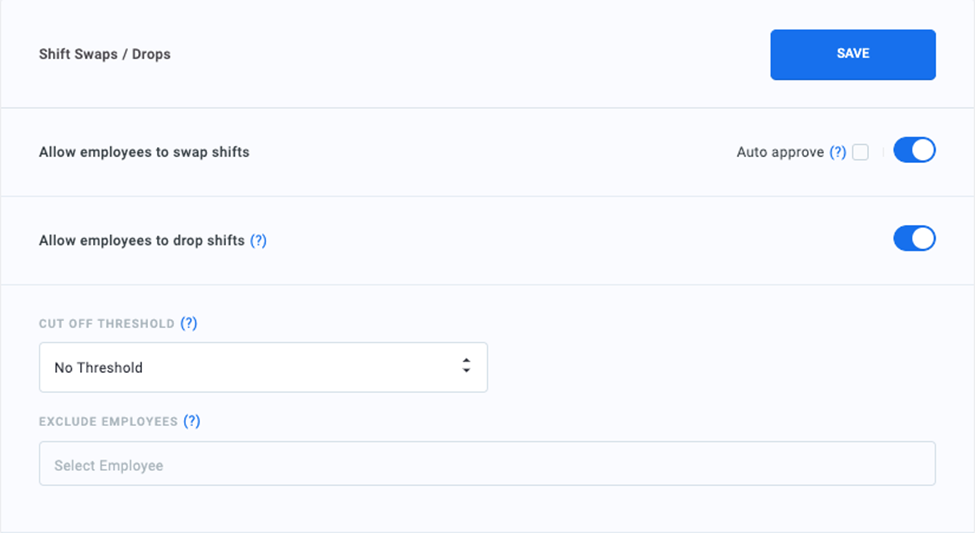
Task: Click the Auto approve help icon
Action: pyautogui.click(x=838, y=153)
